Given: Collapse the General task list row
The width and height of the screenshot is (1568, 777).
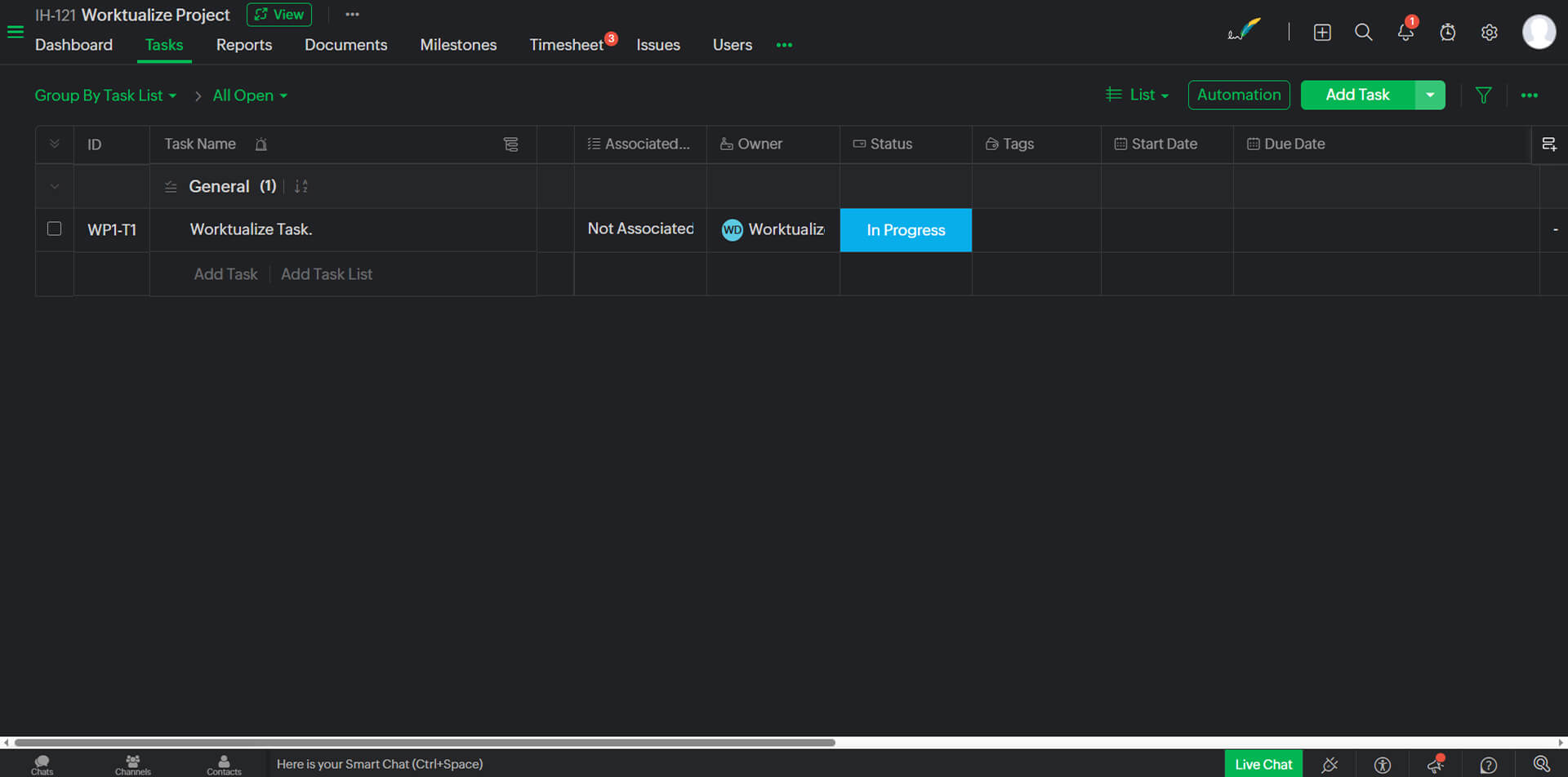Looking at the screenshot, I should pyautogui.click(x=54, y=187).
